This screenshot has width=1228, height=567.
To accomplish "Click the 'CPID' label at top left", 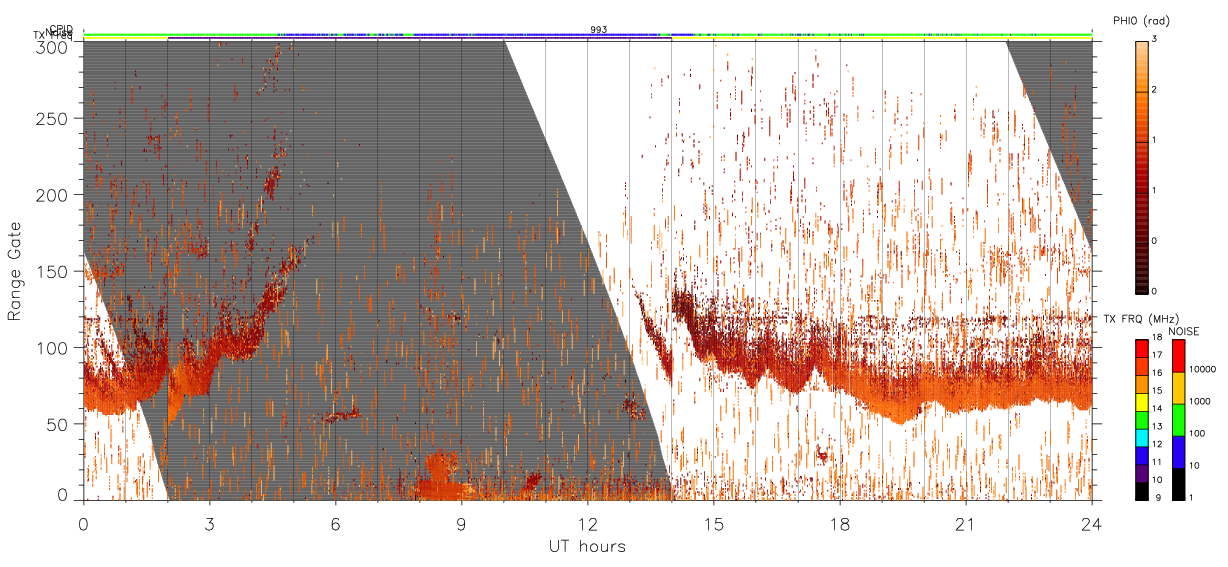I will 60,30.
